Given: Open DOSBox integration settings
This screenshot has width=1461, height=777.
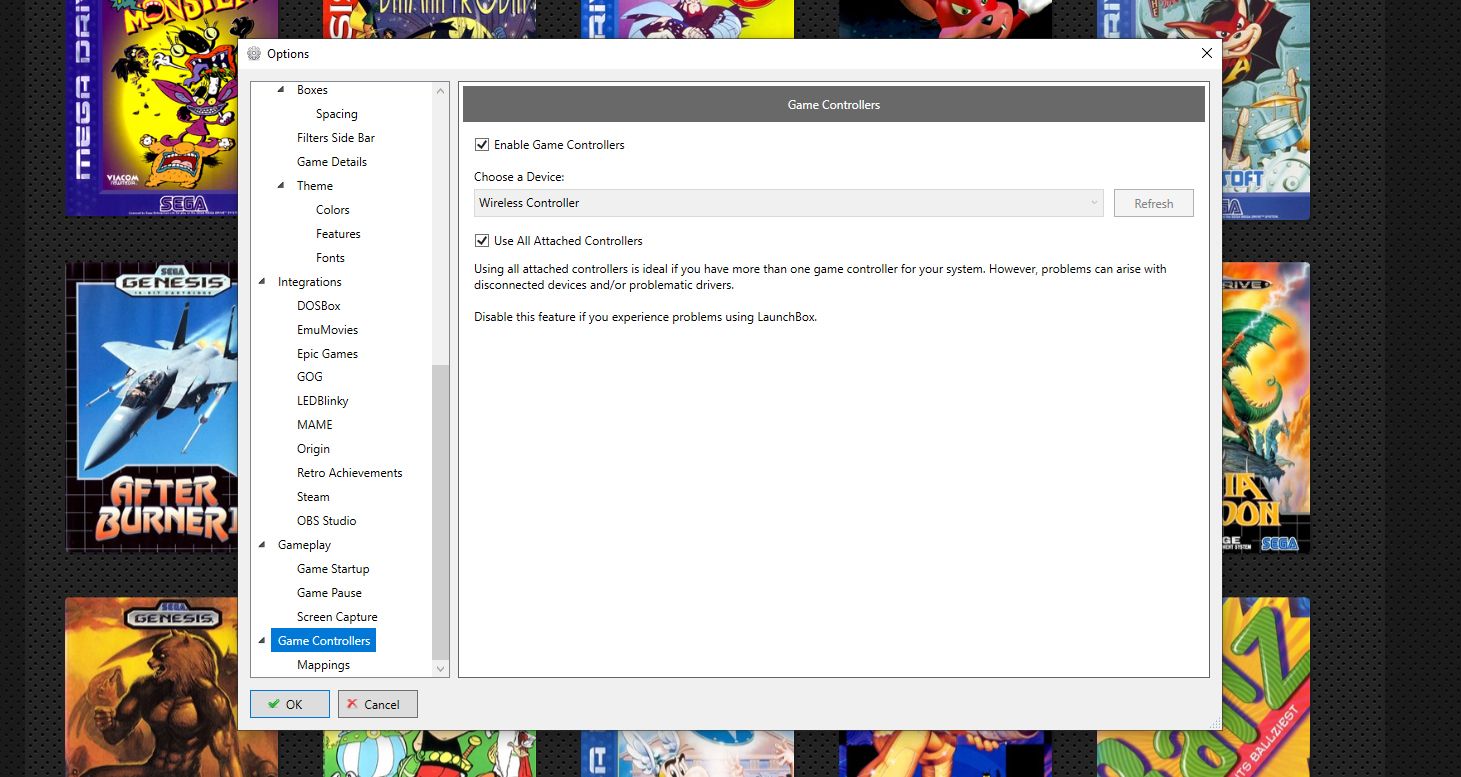Looking at the screenshot, I should coord(319,306).
